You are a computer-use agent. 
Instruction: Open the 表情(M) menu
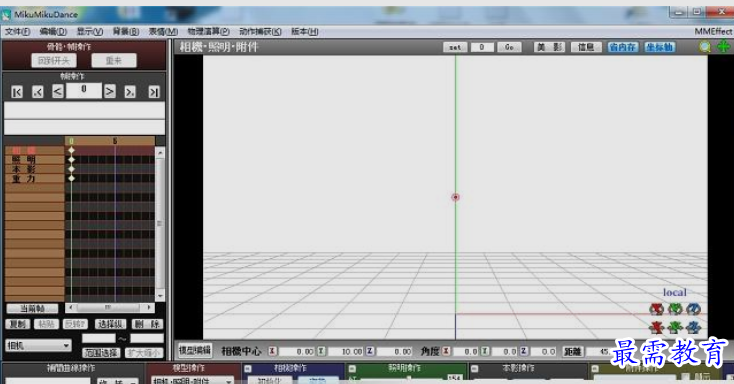click(x=163, y=31)
